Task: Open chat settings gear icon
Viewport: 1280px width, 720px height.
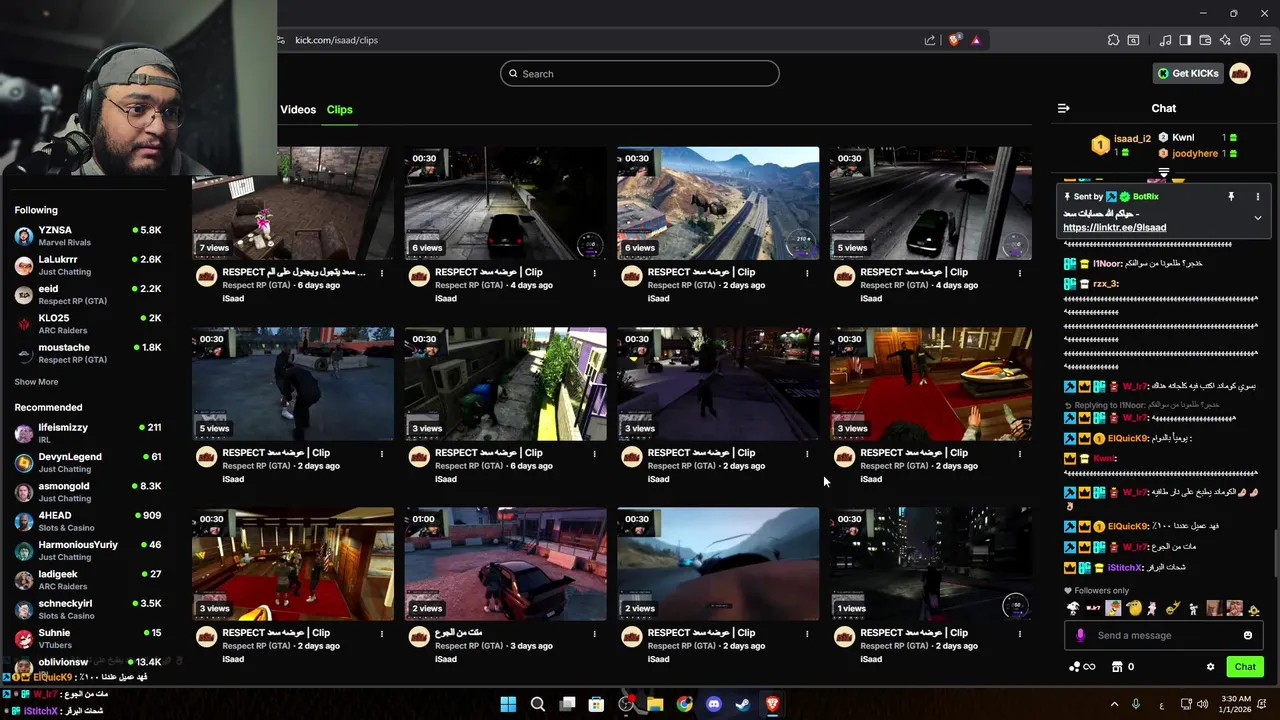Action: tap(1210, 667)
